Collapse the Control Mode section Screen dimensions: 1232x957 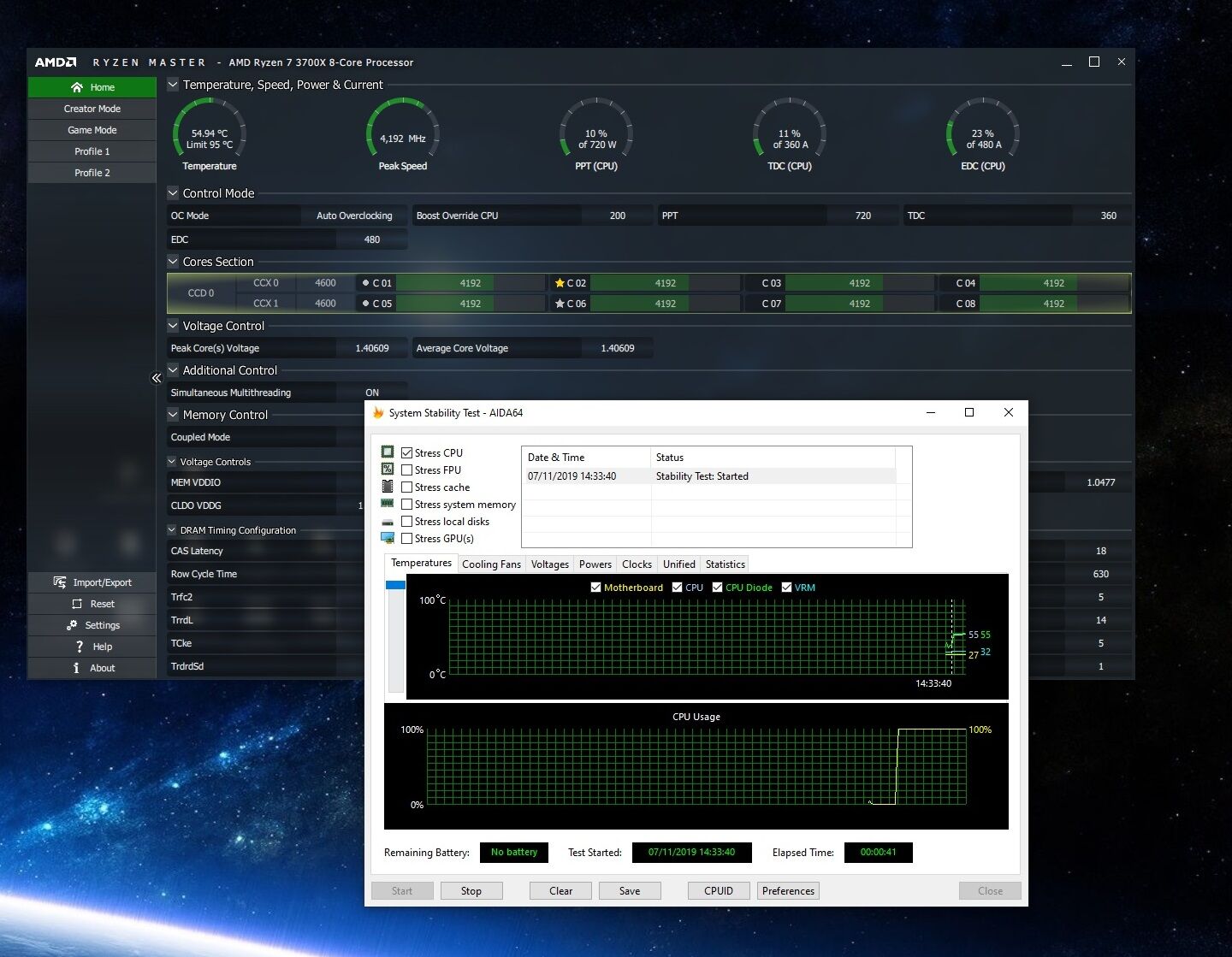coord(173,193)
